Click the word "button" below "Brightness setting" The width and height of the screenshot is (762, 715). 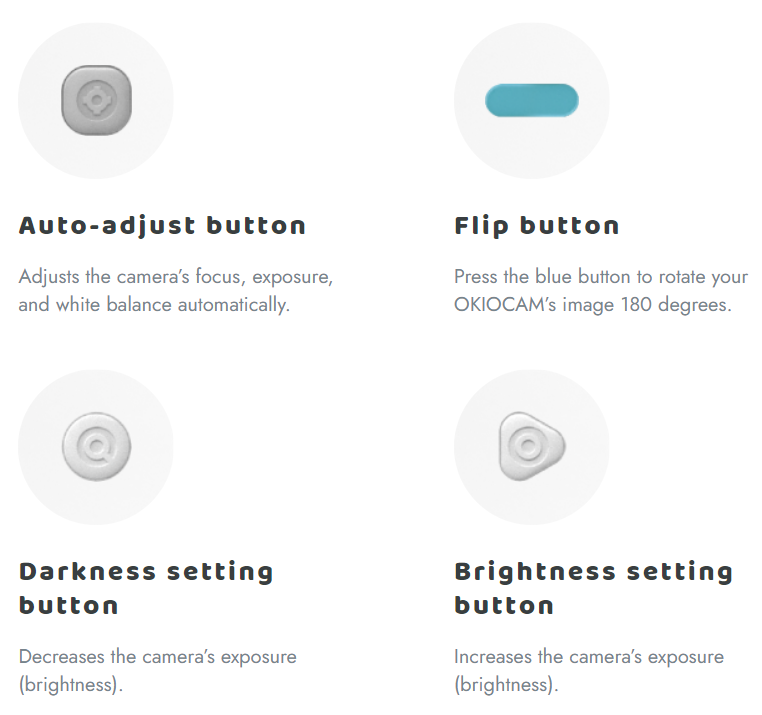504,606
